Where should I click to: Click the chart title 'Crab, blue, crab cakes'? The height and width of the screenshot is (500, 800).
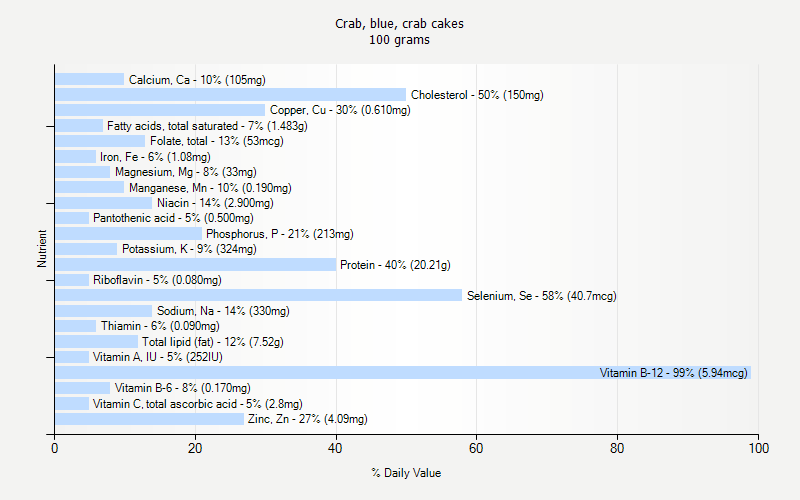[x=399, y=24]
